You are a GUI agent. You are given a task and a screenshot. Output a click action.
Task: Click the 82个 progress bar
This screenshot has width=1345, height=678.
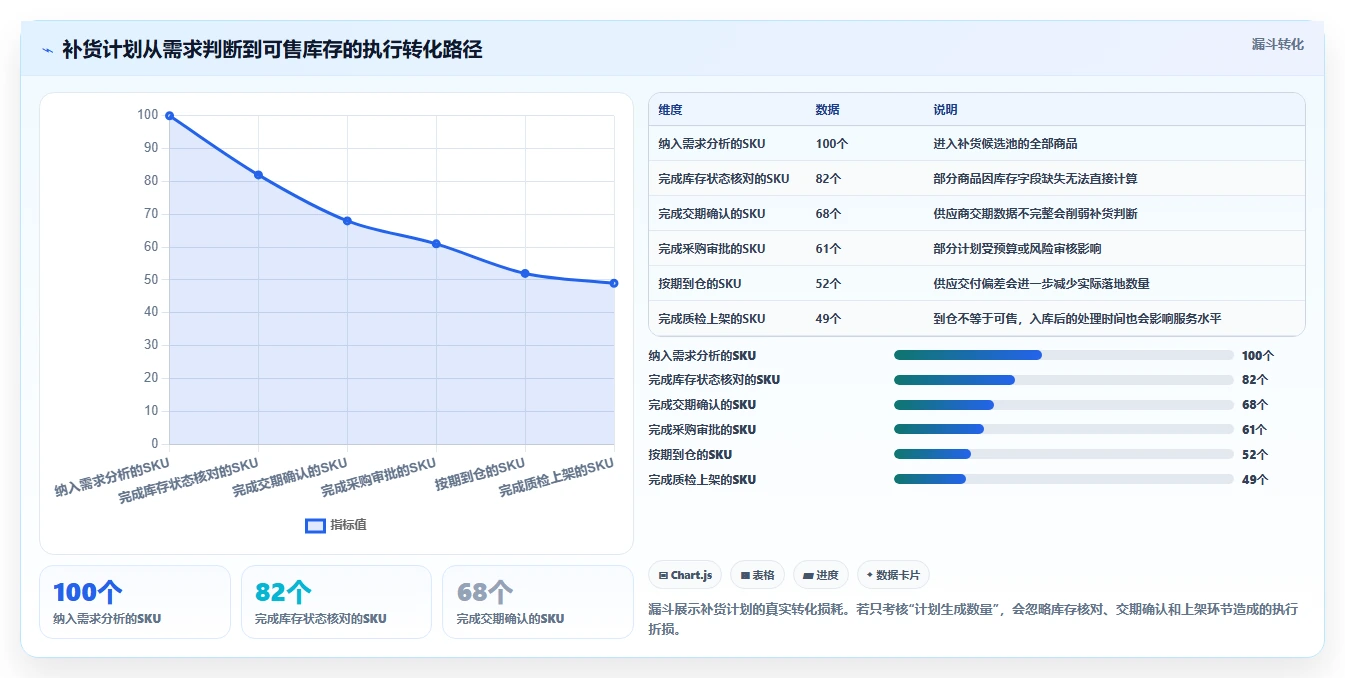click(1064, 380)
